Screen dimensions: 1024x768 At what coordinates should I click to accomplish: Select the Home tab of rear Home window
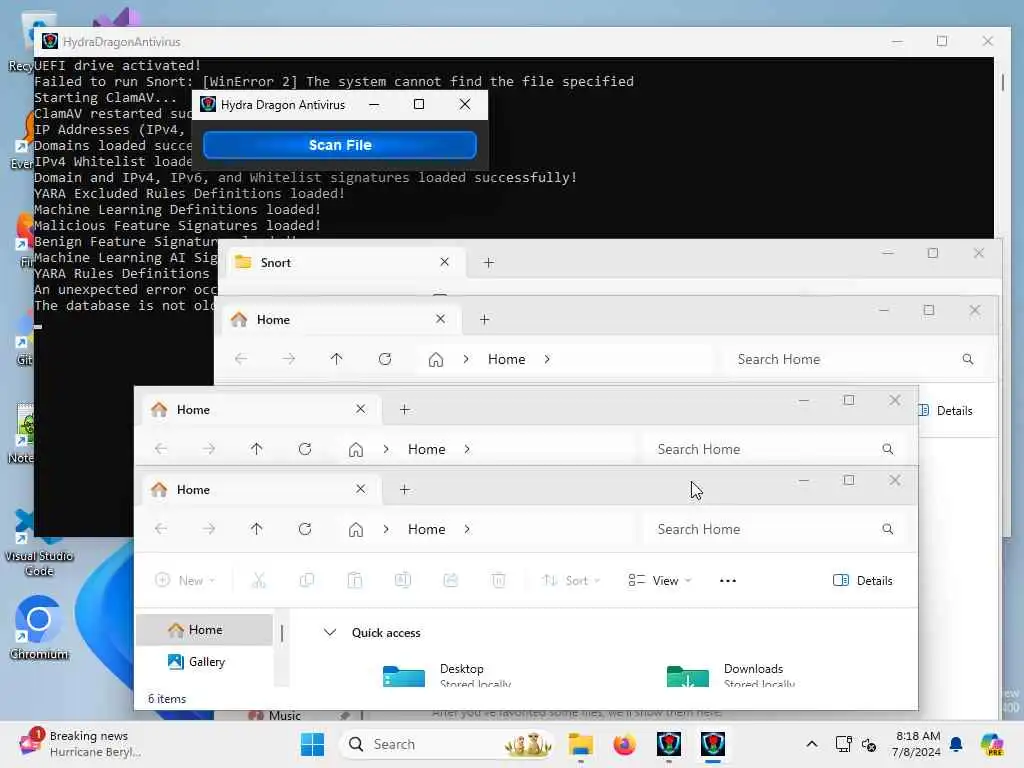click(342, 319)
